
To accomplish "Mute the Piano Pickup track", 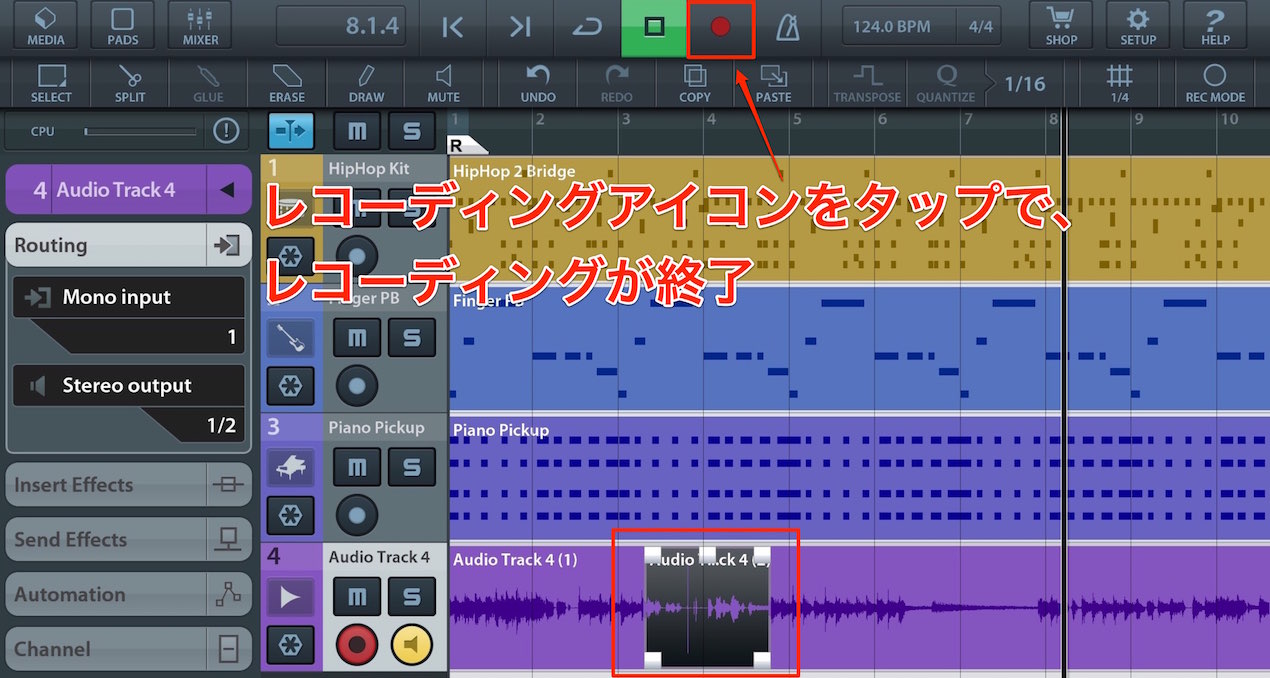I will (x=356, y=467).
